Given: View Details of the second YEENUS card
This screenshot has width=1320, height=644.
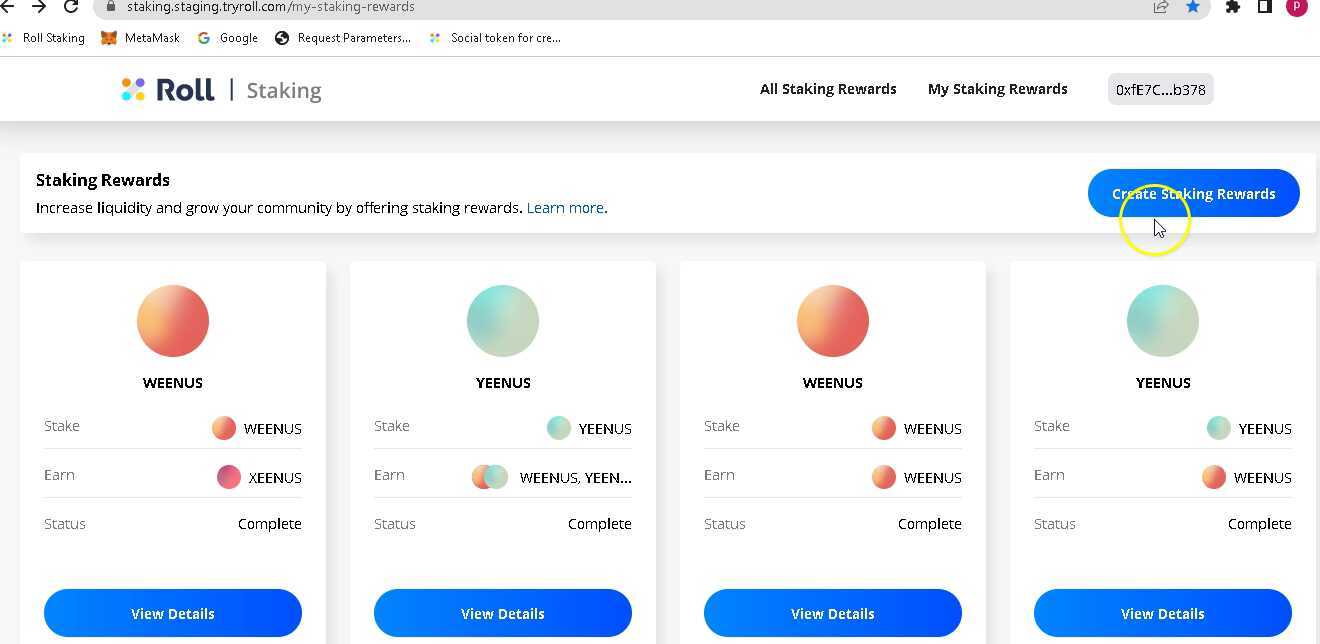Looking at the screenshot, I should pos(1162,613).
